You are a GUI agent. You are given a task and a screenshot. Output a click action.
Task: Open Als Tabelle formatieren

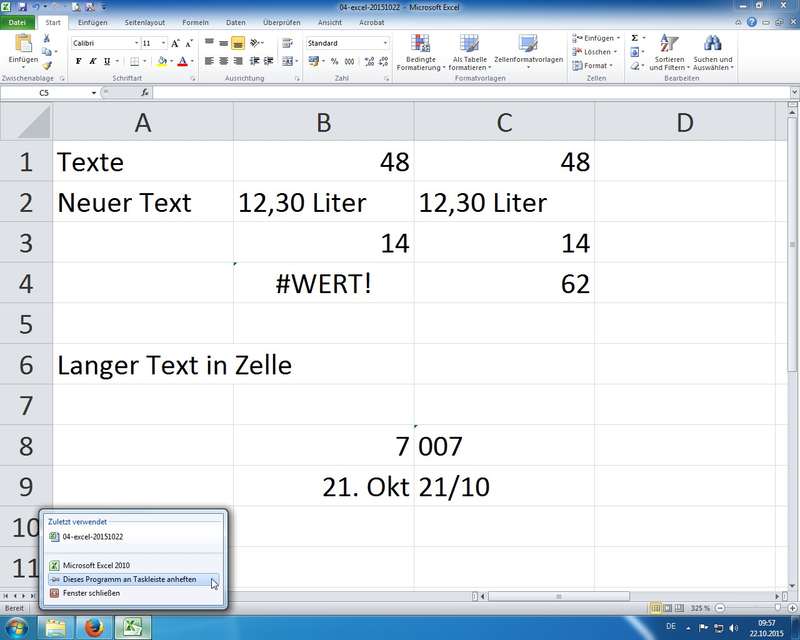coord(469,53)
